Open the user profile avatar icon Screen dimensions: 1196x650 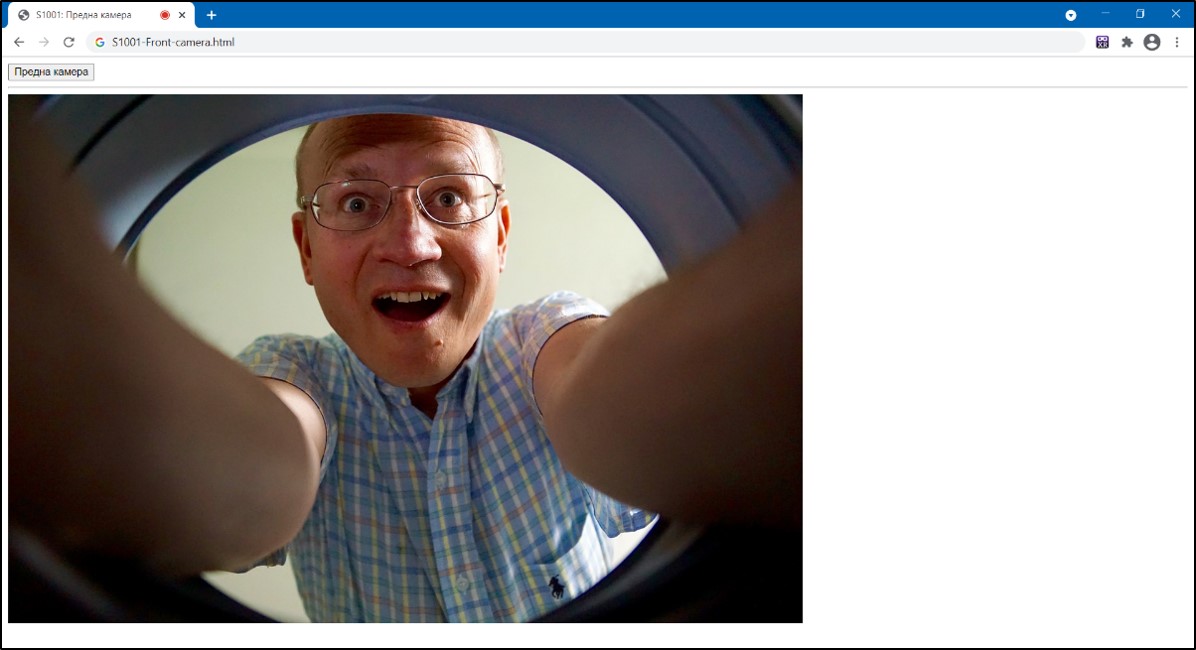[x=1152, y=42]
